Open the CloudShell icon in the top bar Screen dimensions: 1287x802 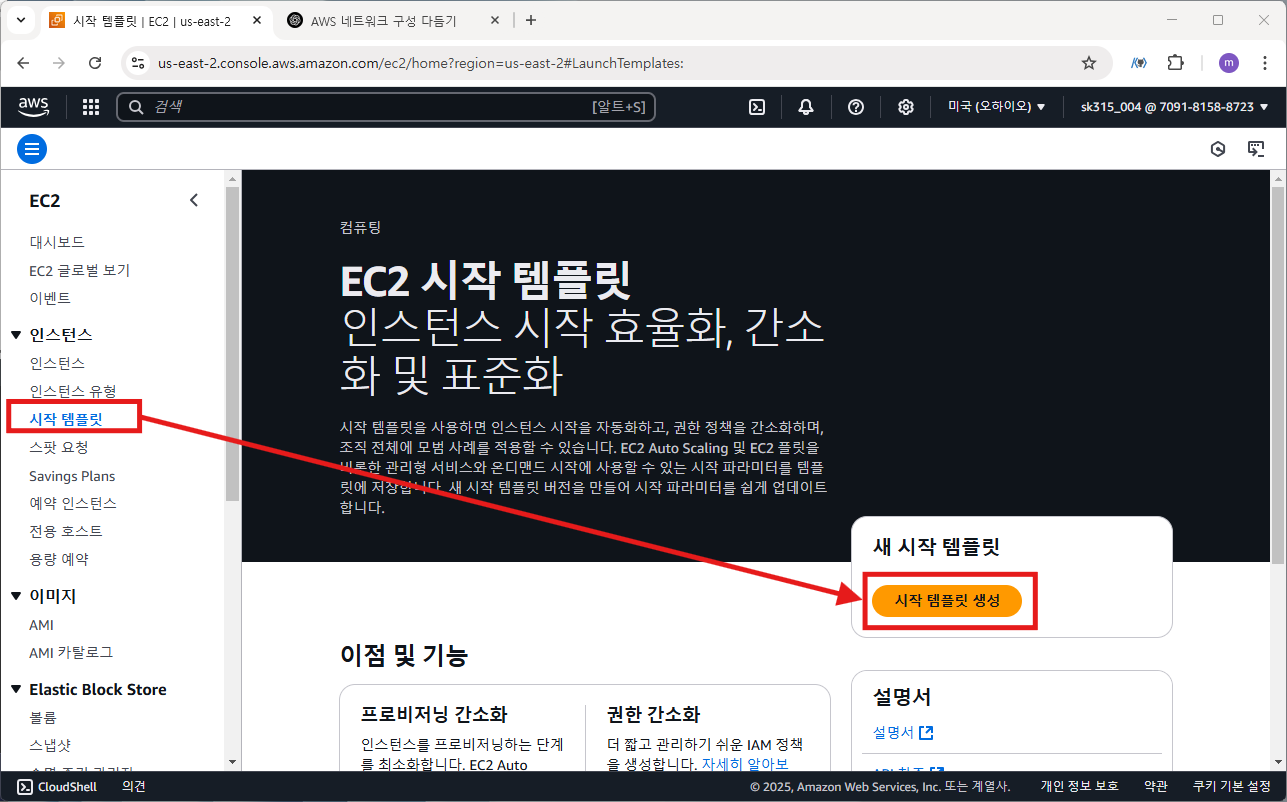[x=757, y=107]
